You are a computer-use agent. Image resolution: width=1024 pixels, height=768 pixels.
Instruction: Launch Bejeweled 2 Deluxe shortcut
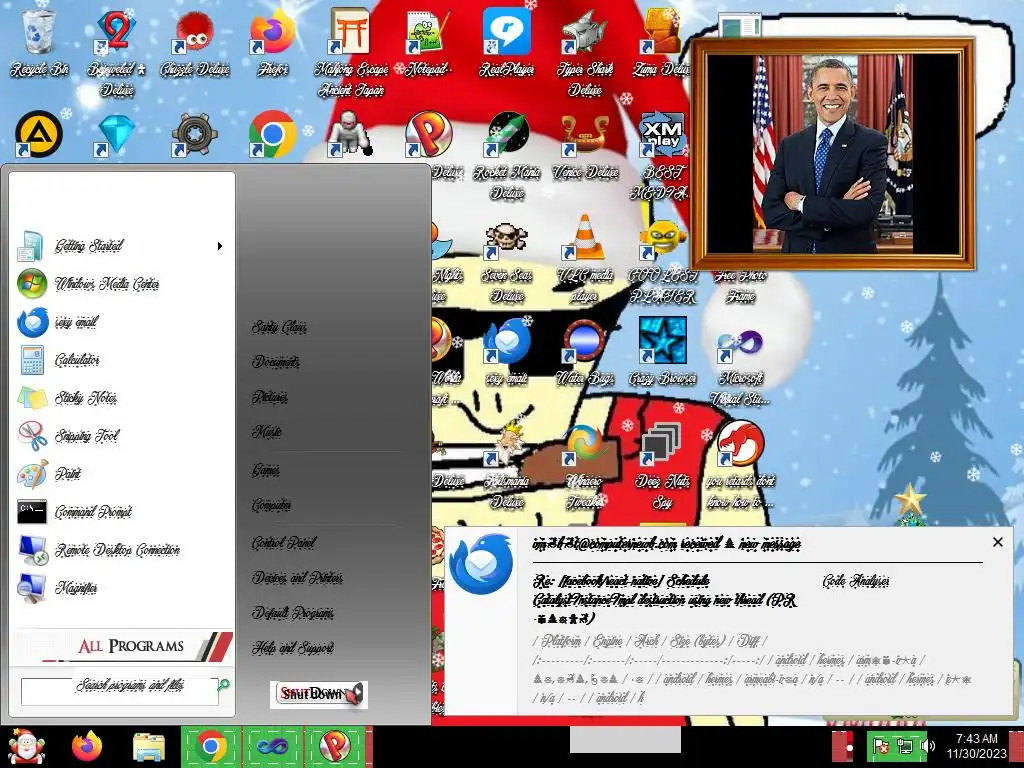(116, 52)
